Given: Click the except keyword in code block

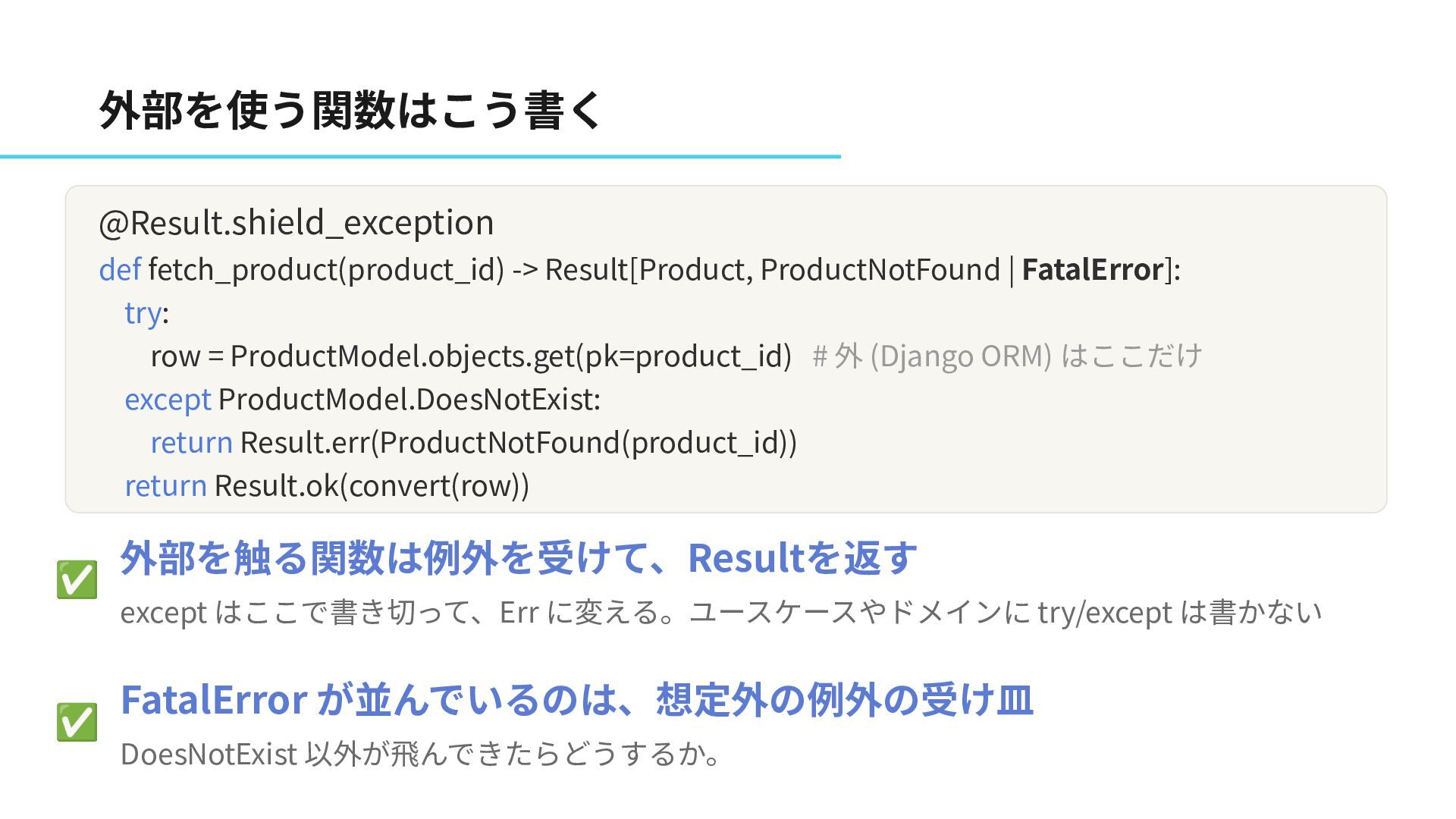Looking at the screenshot, I should point(168,400).
